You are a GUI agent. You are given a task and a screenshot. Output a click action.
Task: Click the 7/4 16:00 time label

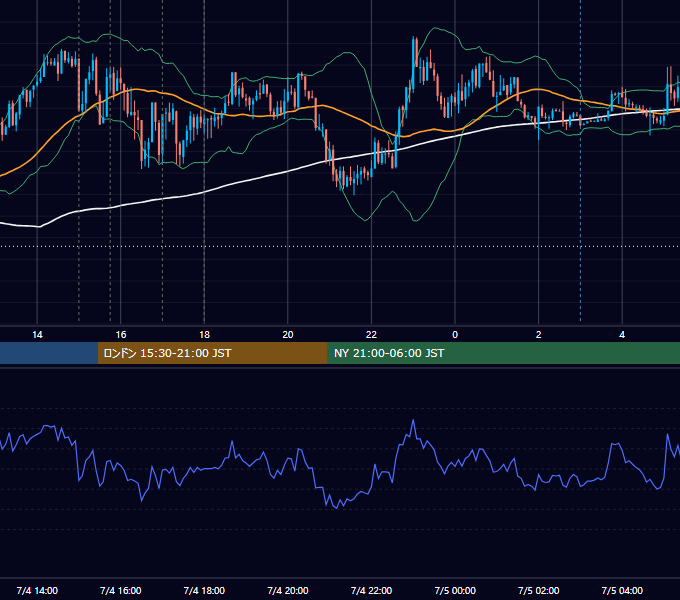pyautogui.click(x=121, y=590)
